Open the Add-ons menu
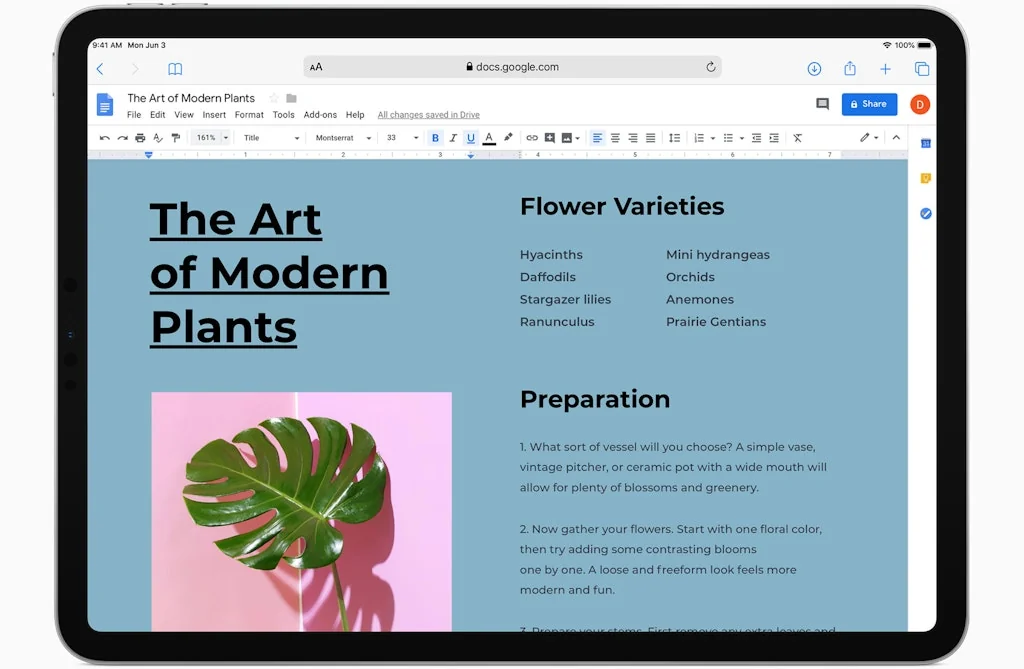This screenshot has height=669, width=1024. (320, 114)
